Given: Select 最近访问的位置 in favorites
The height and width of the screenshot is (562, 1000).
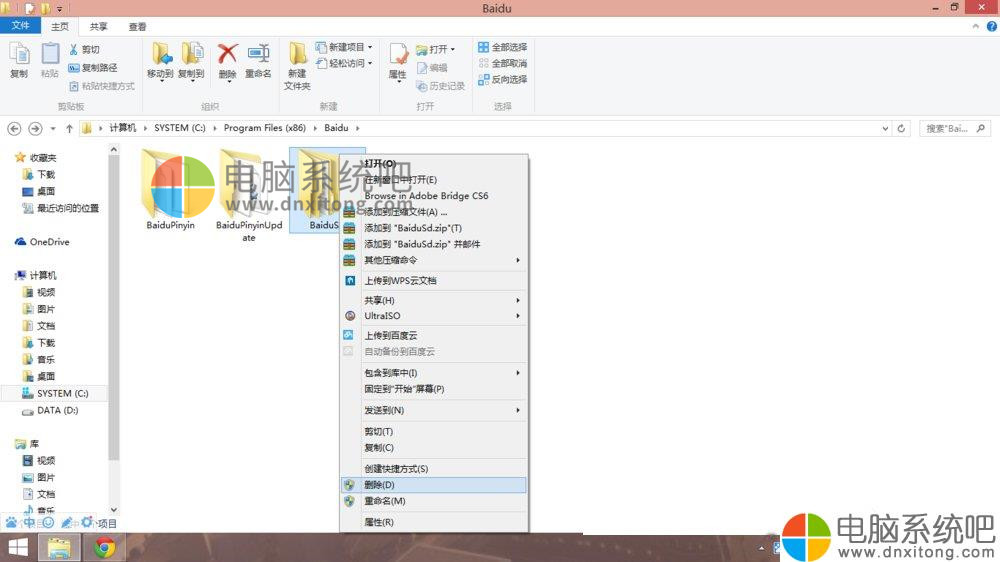Looking at the screenshot, I should click(61, 208).
